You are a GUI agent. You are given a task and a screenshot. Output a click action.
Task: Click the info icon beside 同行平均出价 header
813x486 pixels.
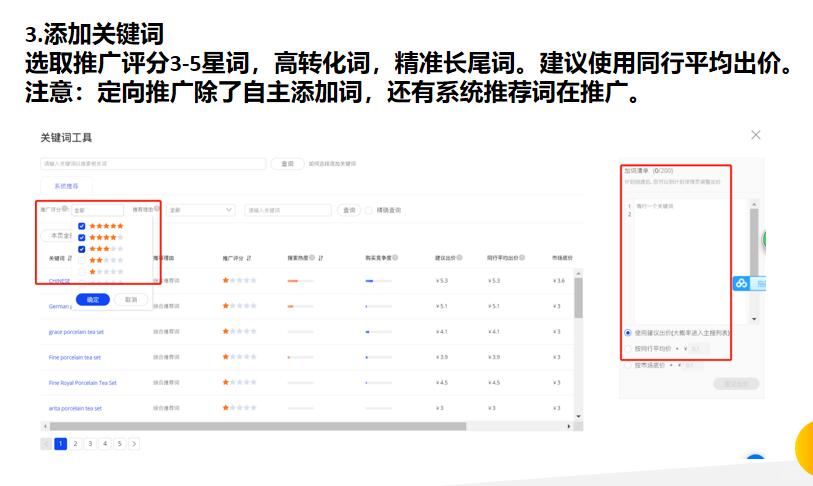tap(522, 257)
